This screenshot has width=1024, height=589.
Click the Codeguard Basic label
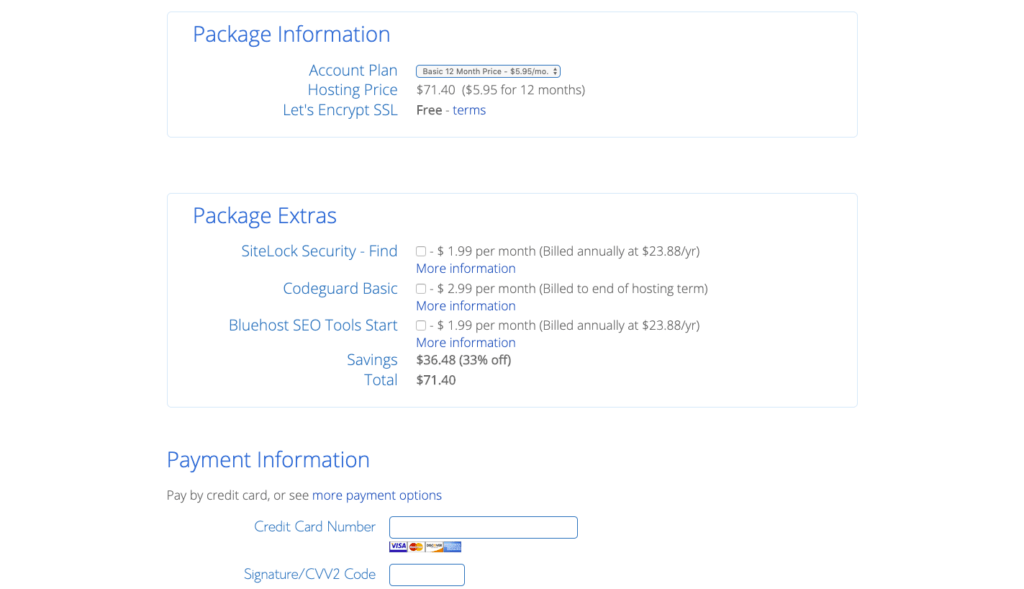(x=340, y=288)
